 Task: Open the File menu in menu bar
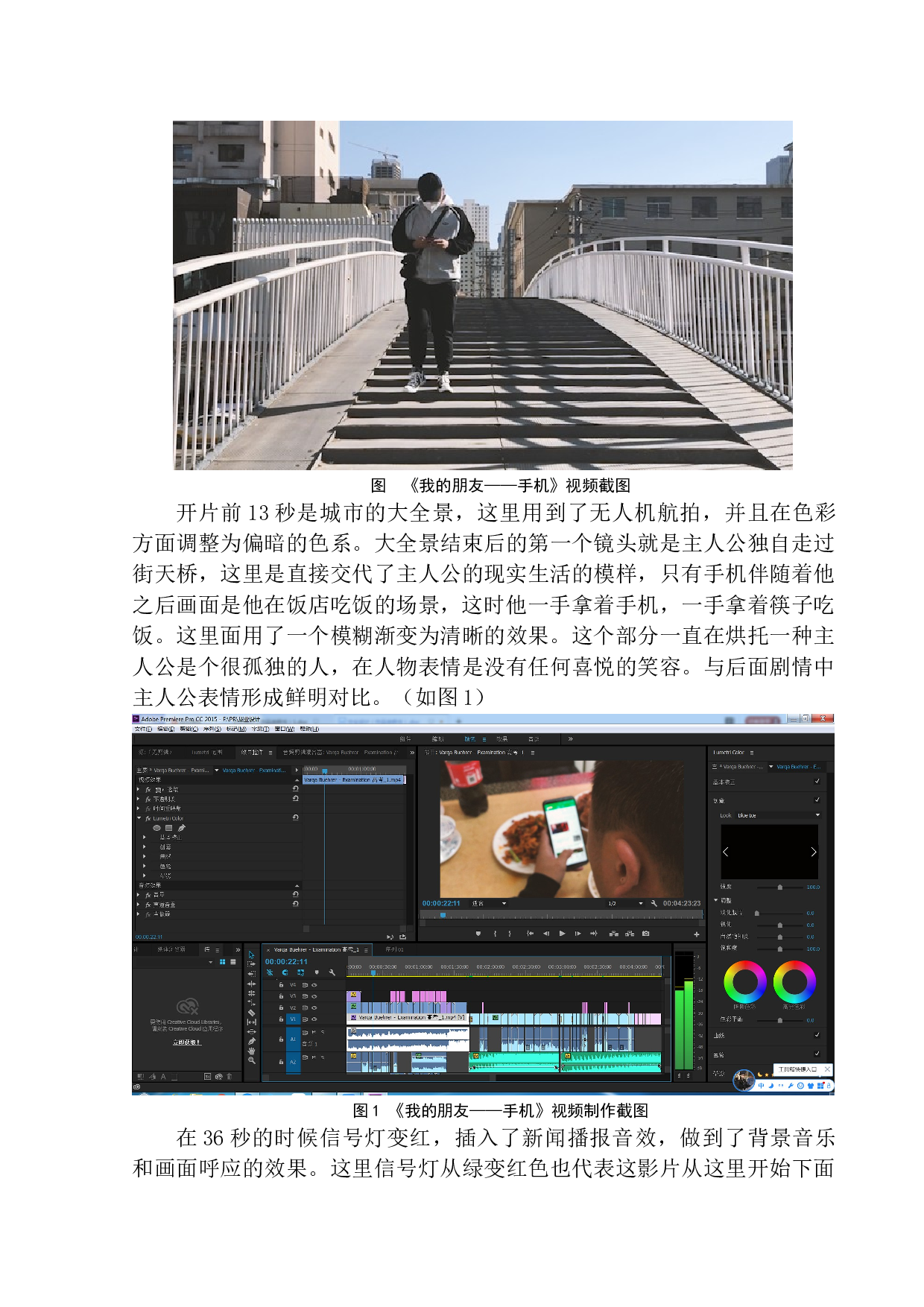pos(143,729)
